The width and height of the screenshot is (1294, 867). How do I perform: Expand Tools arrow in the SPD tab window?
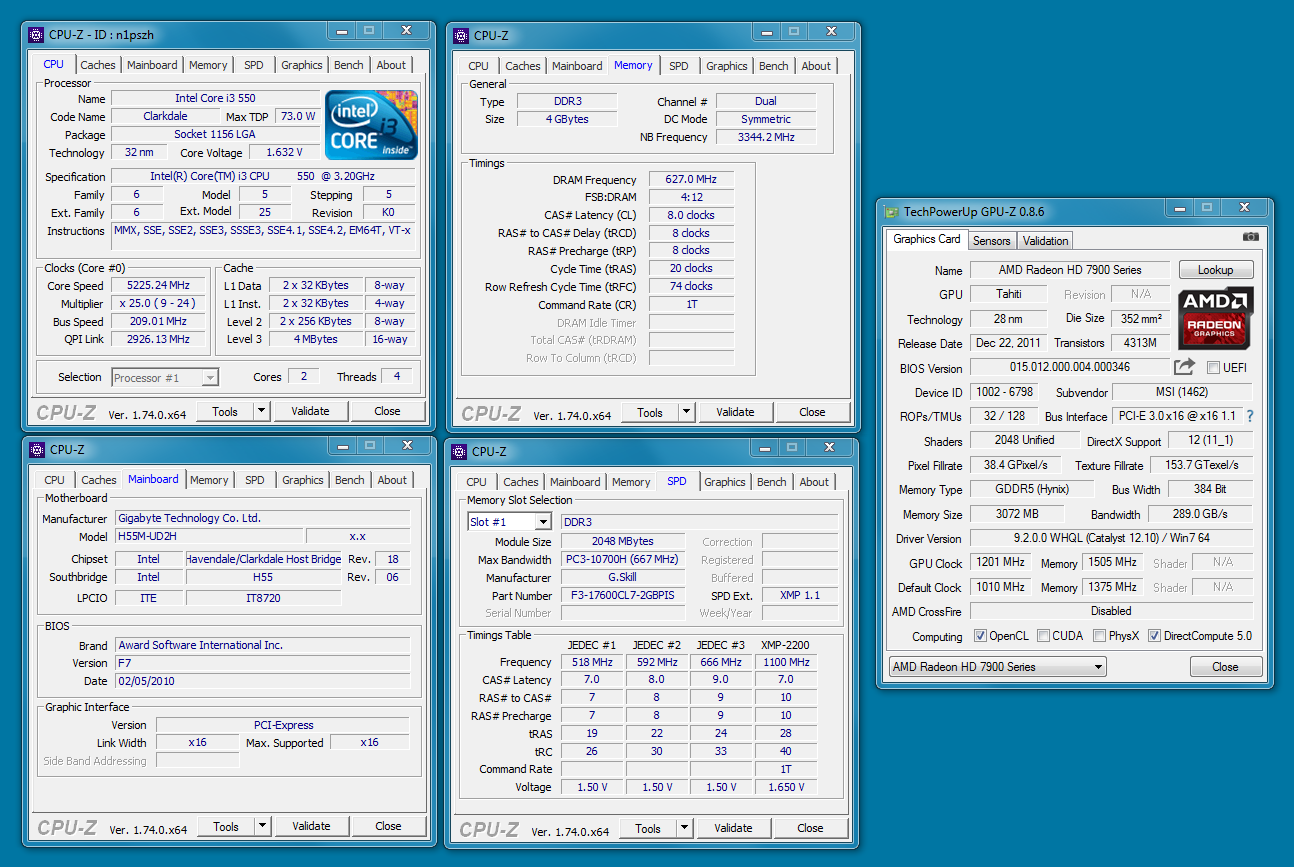pyautogui.click(x=685, y=828)
